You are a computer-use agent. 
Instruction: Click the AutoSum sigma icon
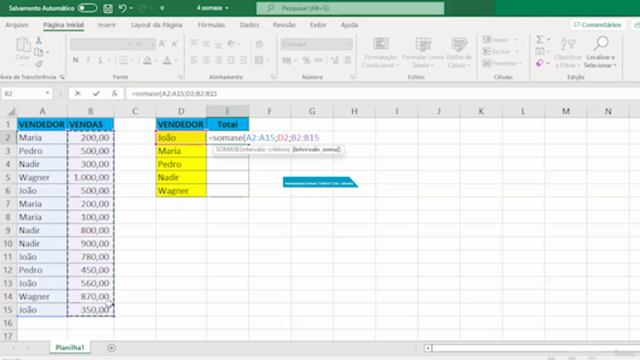pyautogui.click(x=540, y=40)
